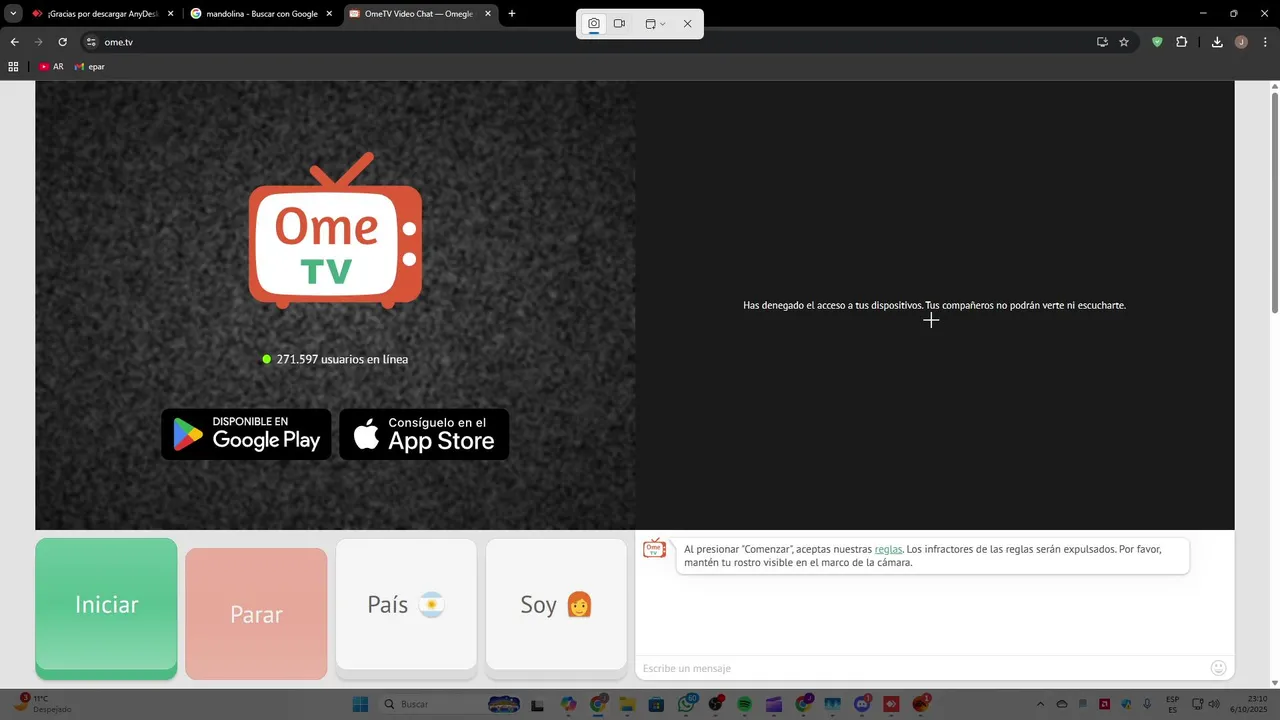Click the microphone icon in system tray
Screen dimensions: 1280x720
[1147, 704]
